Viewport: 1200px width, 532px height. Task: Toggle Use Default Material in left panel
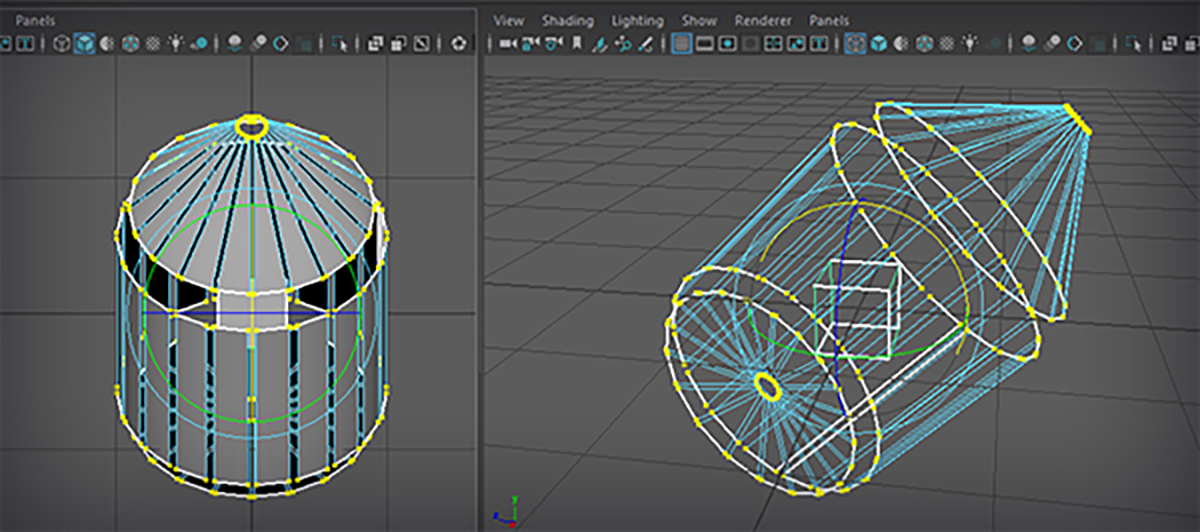point(106,43)
